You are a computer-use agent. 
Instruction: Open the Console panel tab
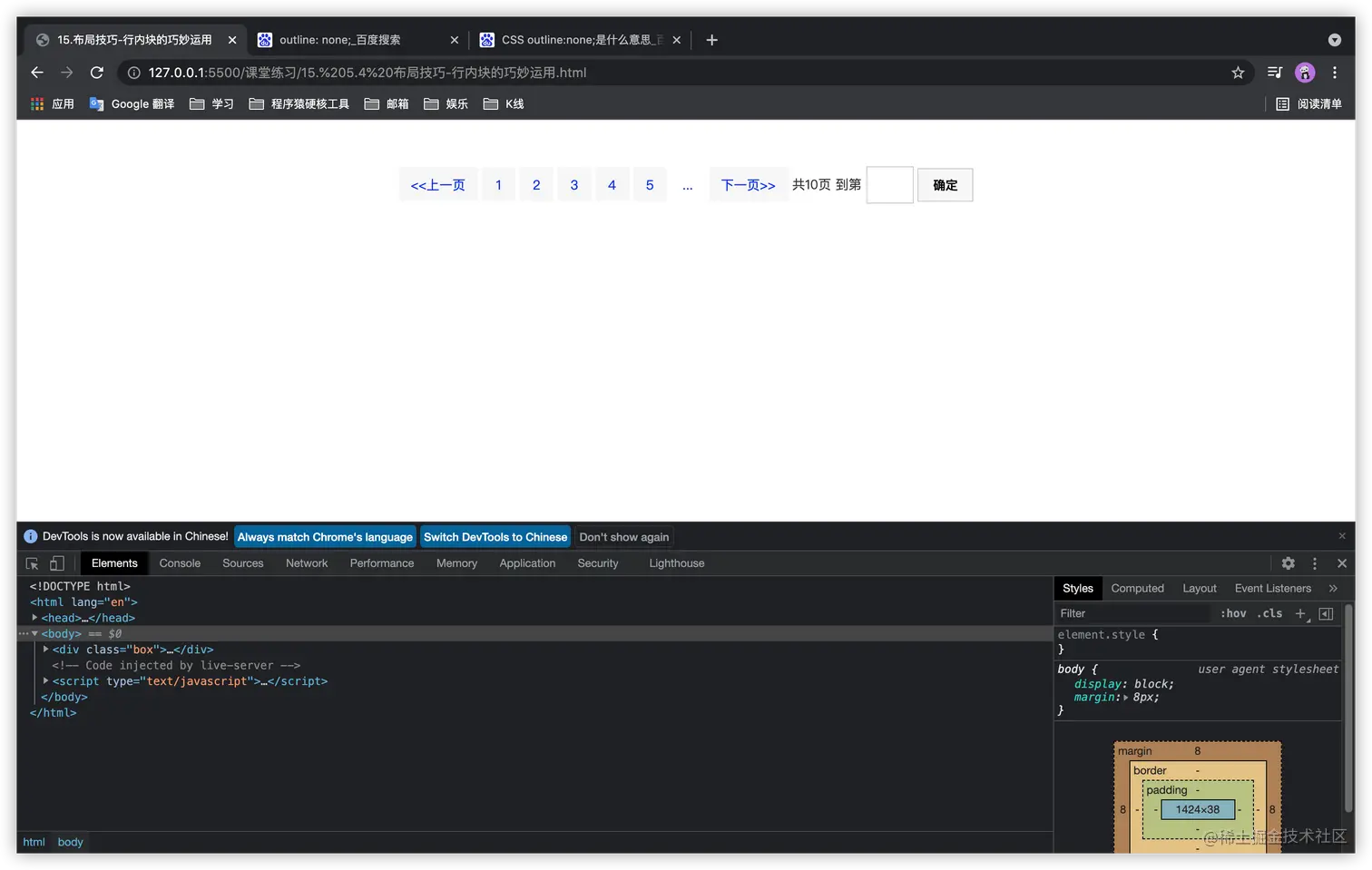(x=180, y=563)
